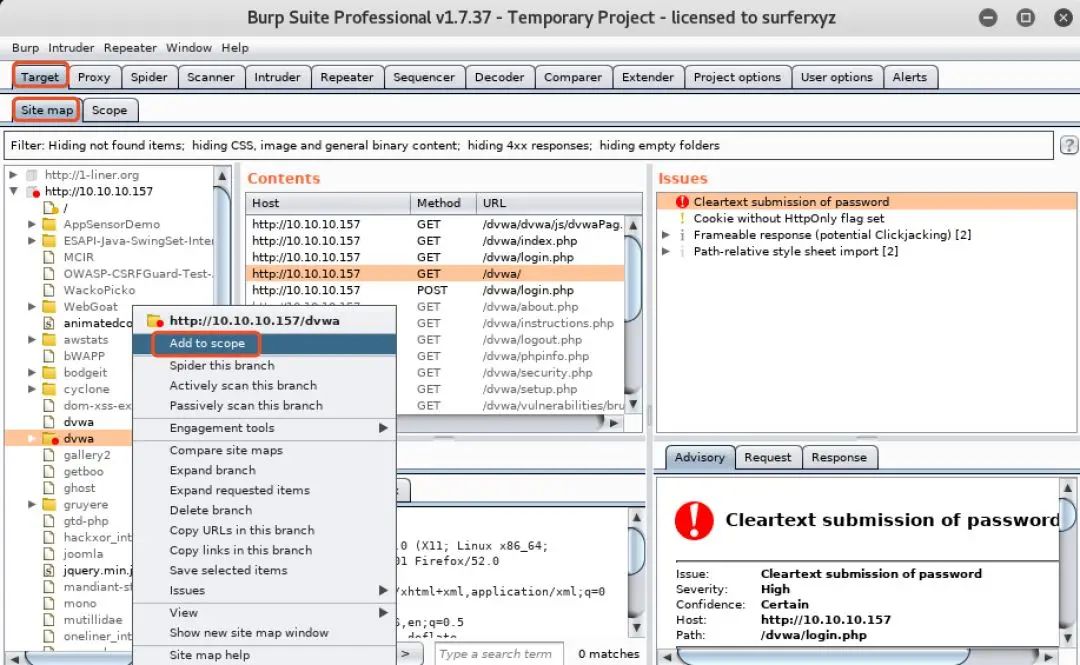Open the View submenu in context menu
This screenshot has width=1080, height=665.
click(x=264, y=613)
